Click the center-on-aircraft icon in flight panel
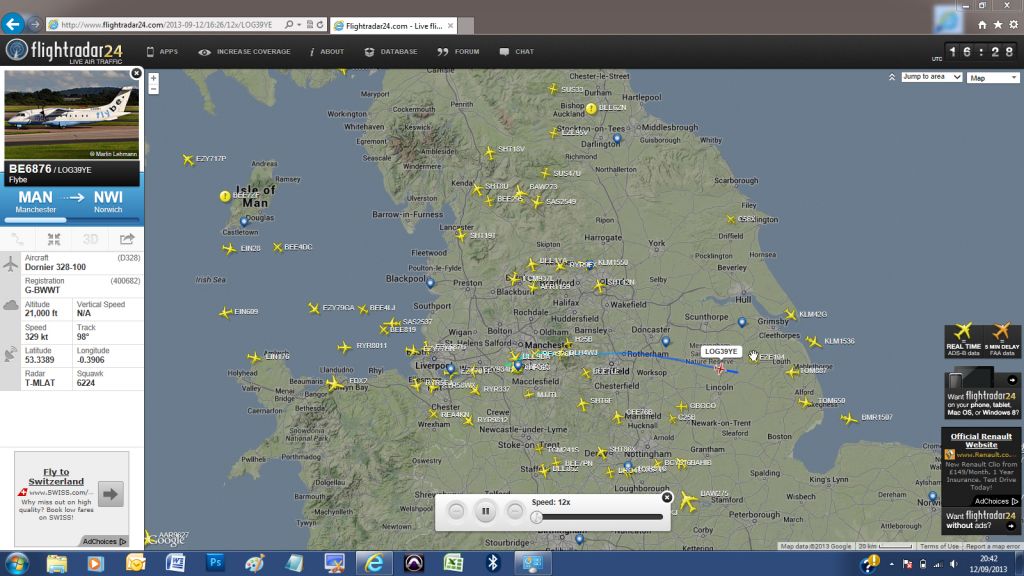 click(x=54, y=239)
